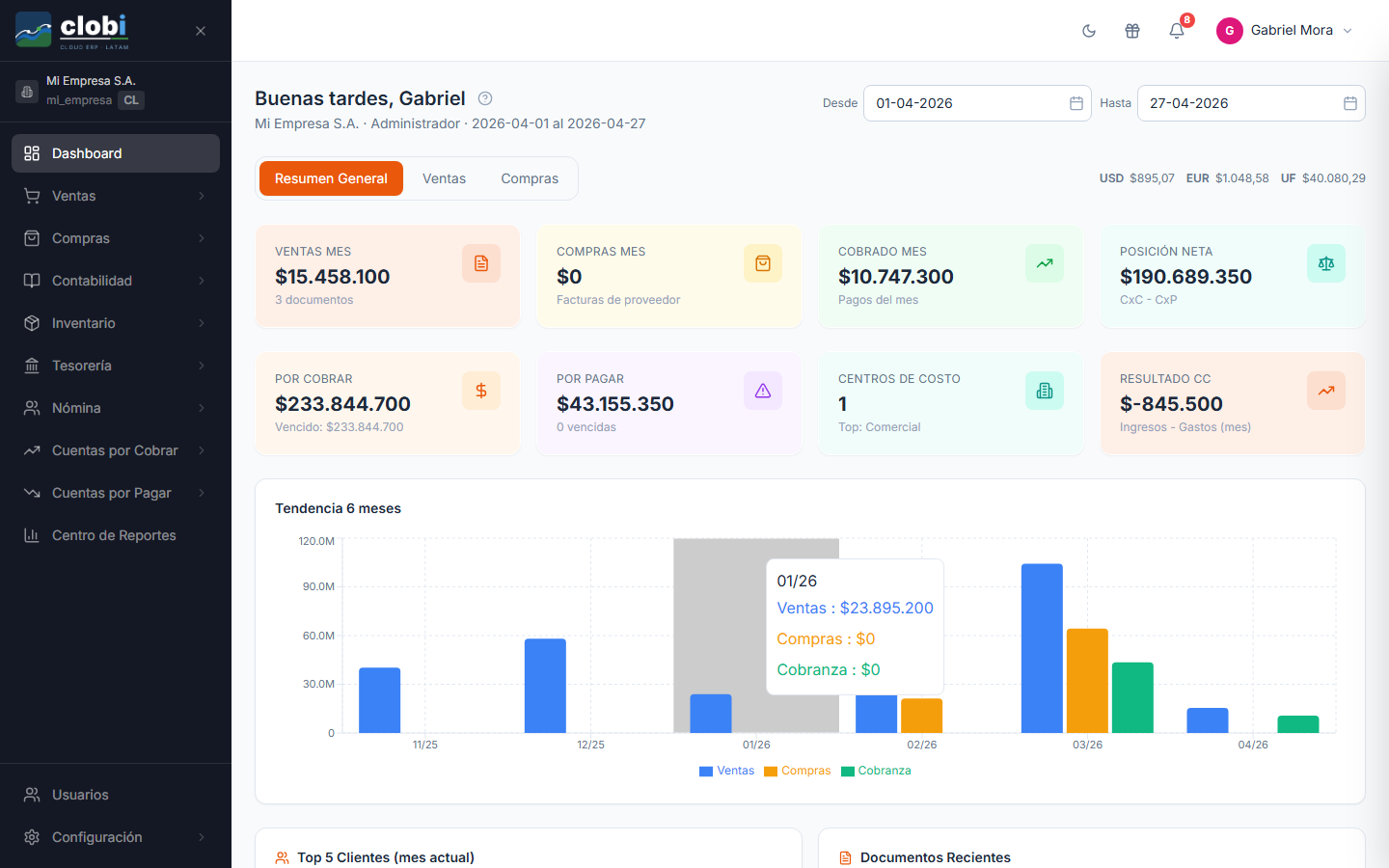Collapse the sidebar with the X icon

click(x=201, y=31)
